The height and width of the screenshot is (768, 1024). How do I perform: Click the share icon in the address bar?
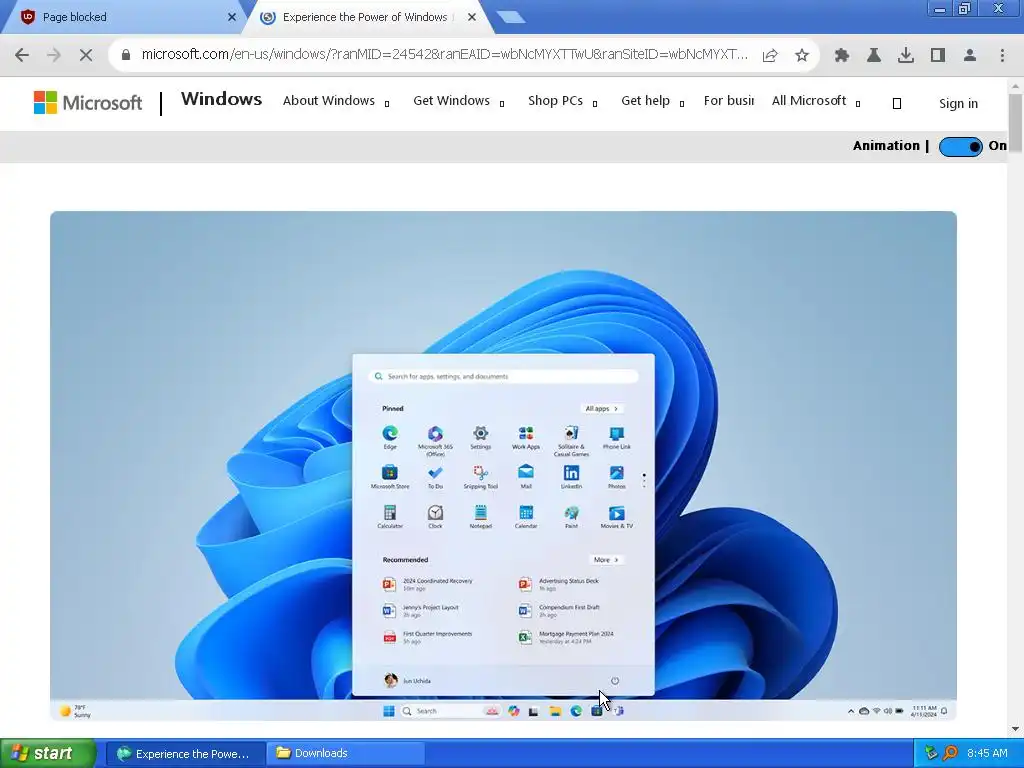(770, 56)
